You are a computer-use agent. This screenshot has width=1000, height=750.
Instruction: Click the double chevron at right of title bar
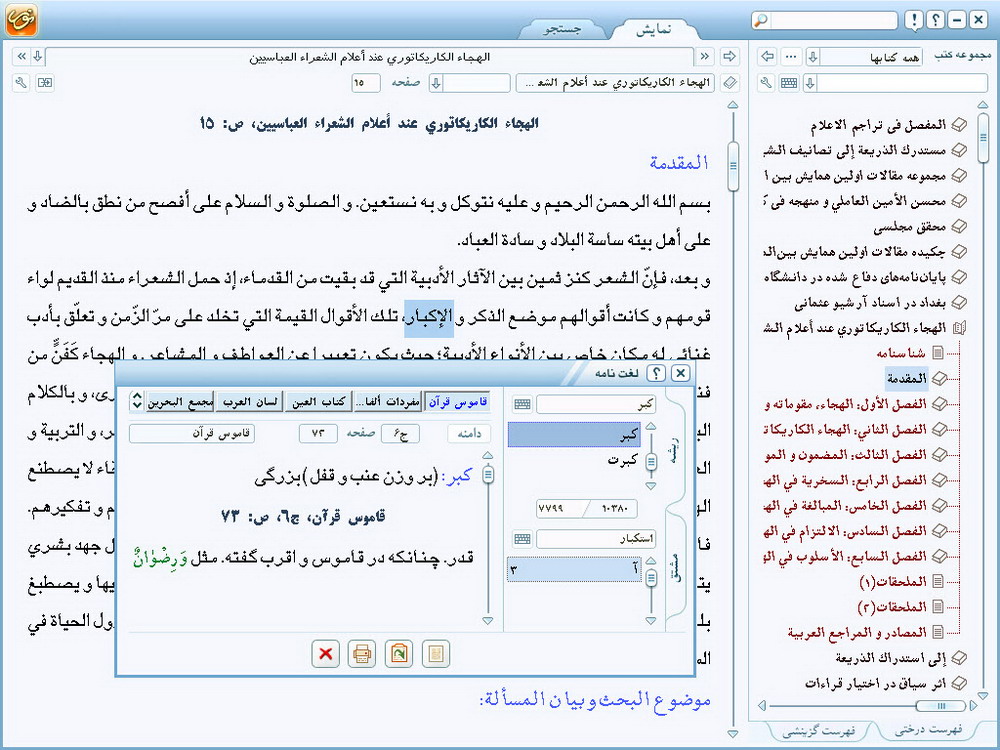tap(705, 57)
